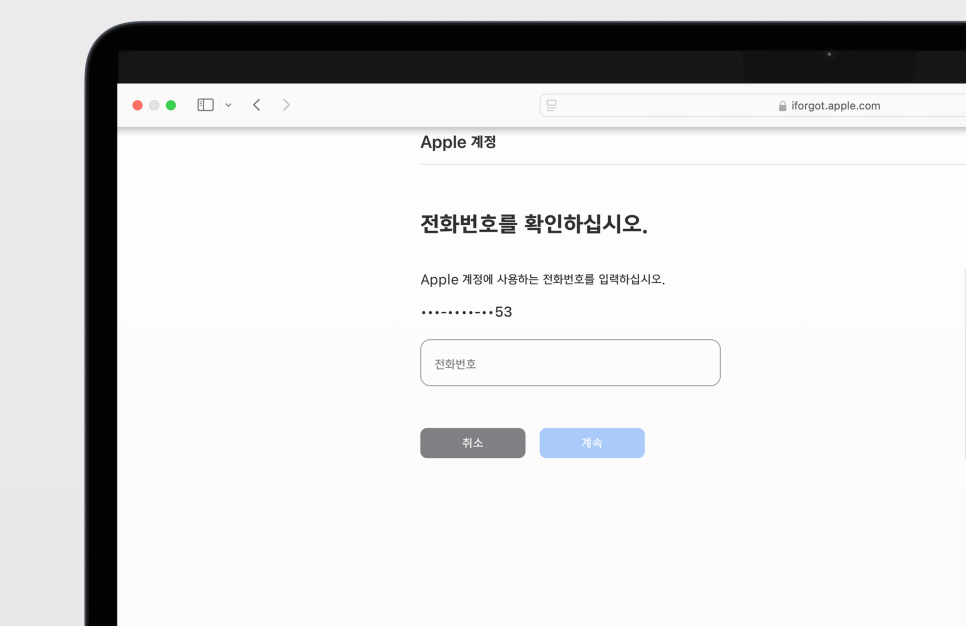
Task: Focus the 전화번호 input field
Action: pos(570,362)
